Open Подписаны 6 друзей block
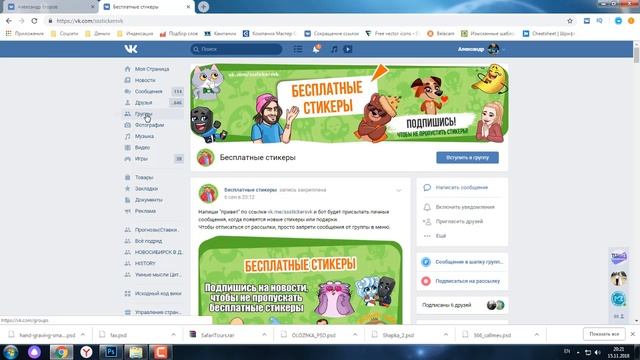Viewport: 640px width, 360px height. [x=462, y=305]
